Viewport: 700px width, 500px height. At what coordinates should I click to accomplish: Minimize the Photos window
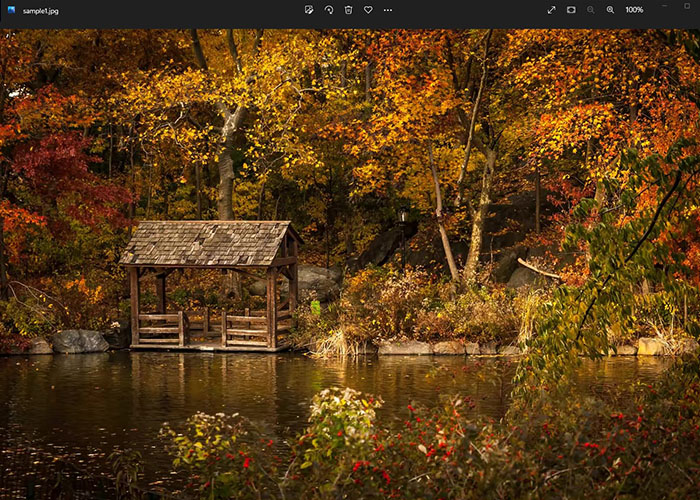pyautogui.click(x=665, y=6)
